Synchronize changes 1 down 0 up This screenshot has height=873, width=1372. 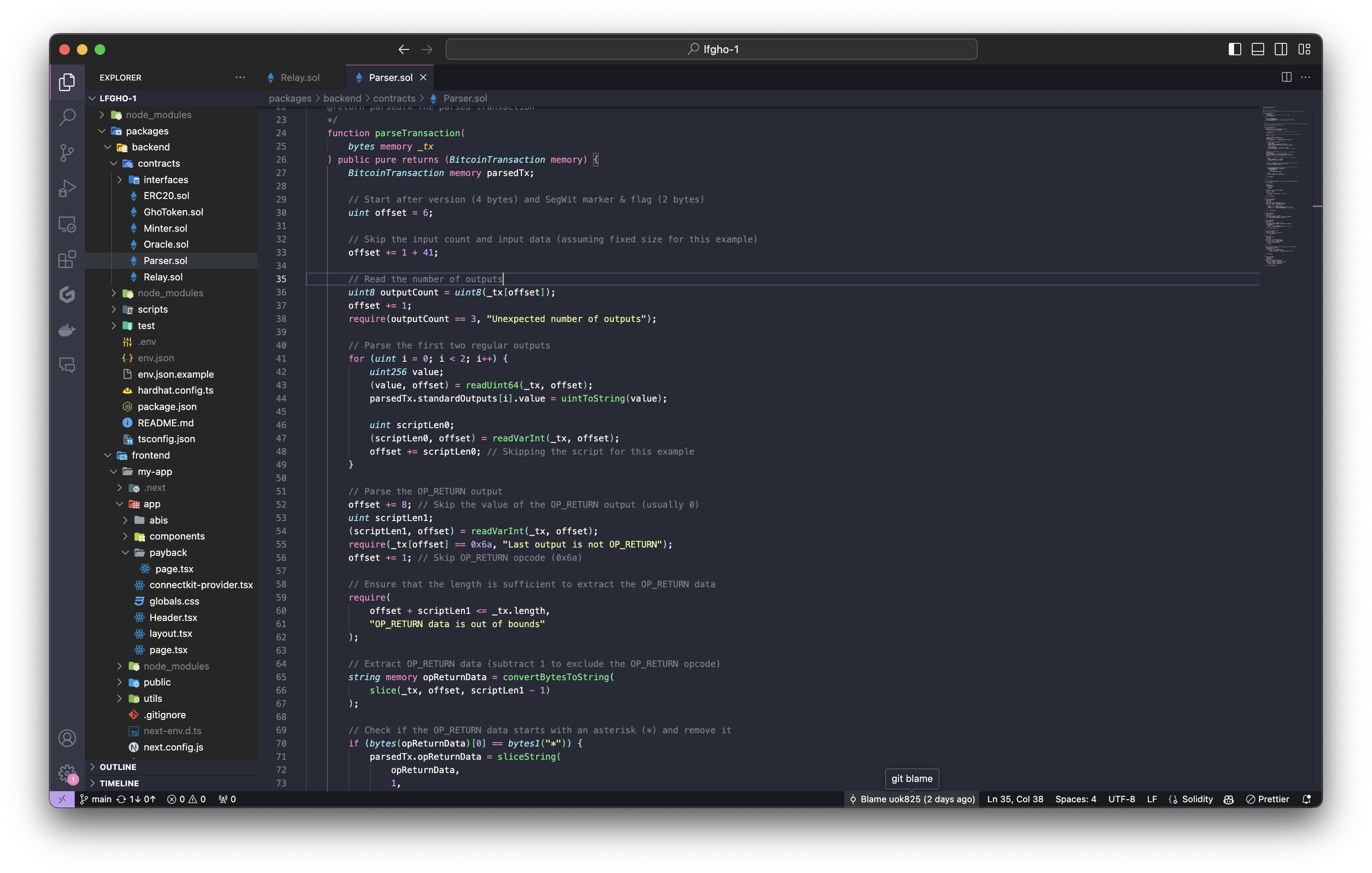(136, 799)
